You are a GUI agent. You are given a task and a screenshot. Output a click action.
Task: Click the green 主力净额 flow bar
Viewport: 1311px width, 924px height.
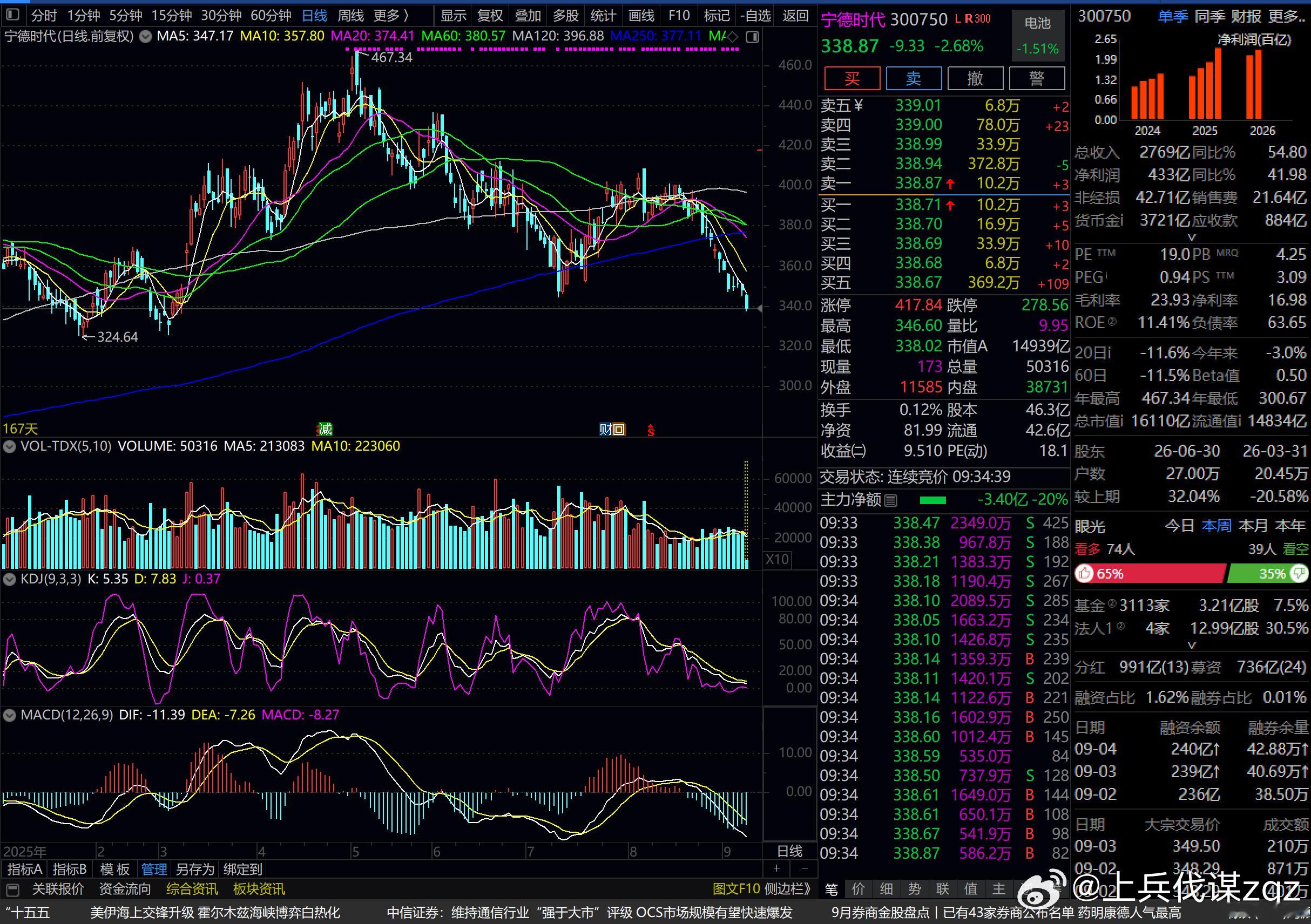coord(933,500)
